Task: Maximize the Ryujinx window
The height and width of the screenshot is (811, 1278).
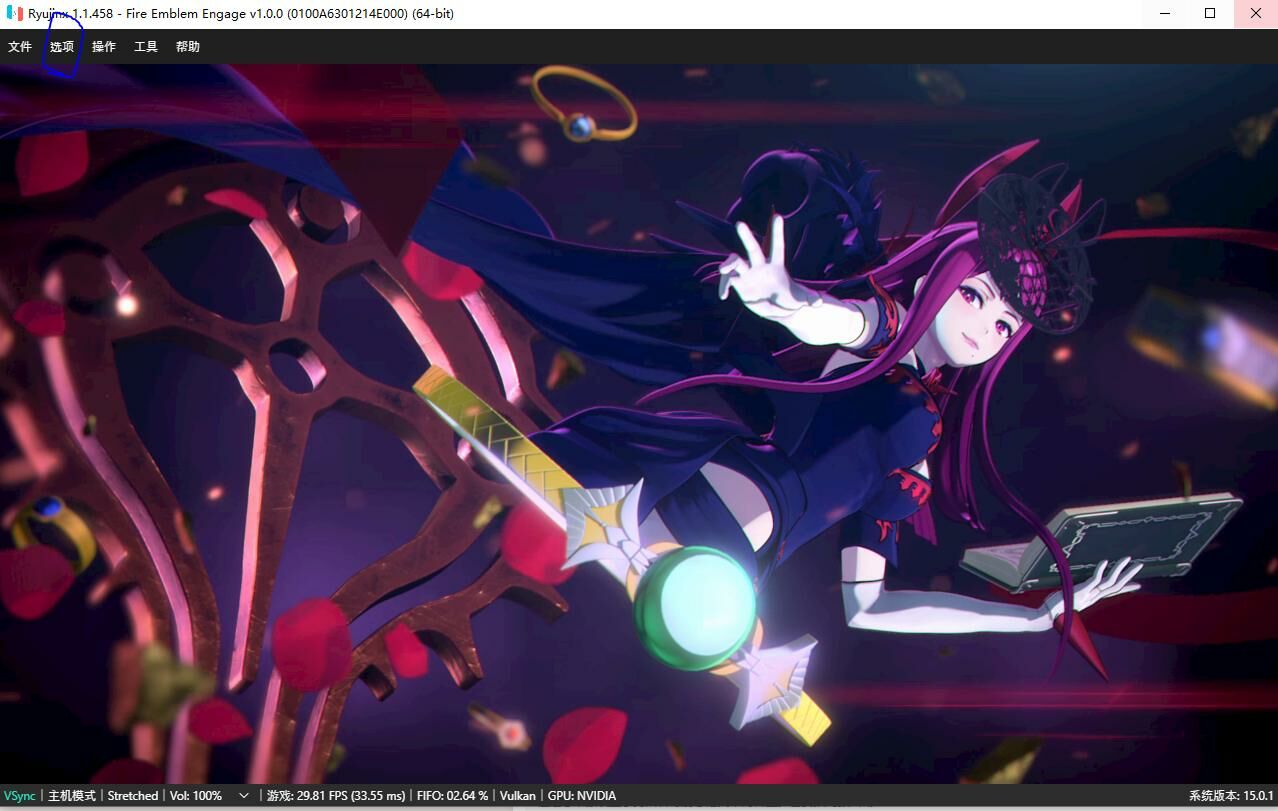Action: (1210, 14)
